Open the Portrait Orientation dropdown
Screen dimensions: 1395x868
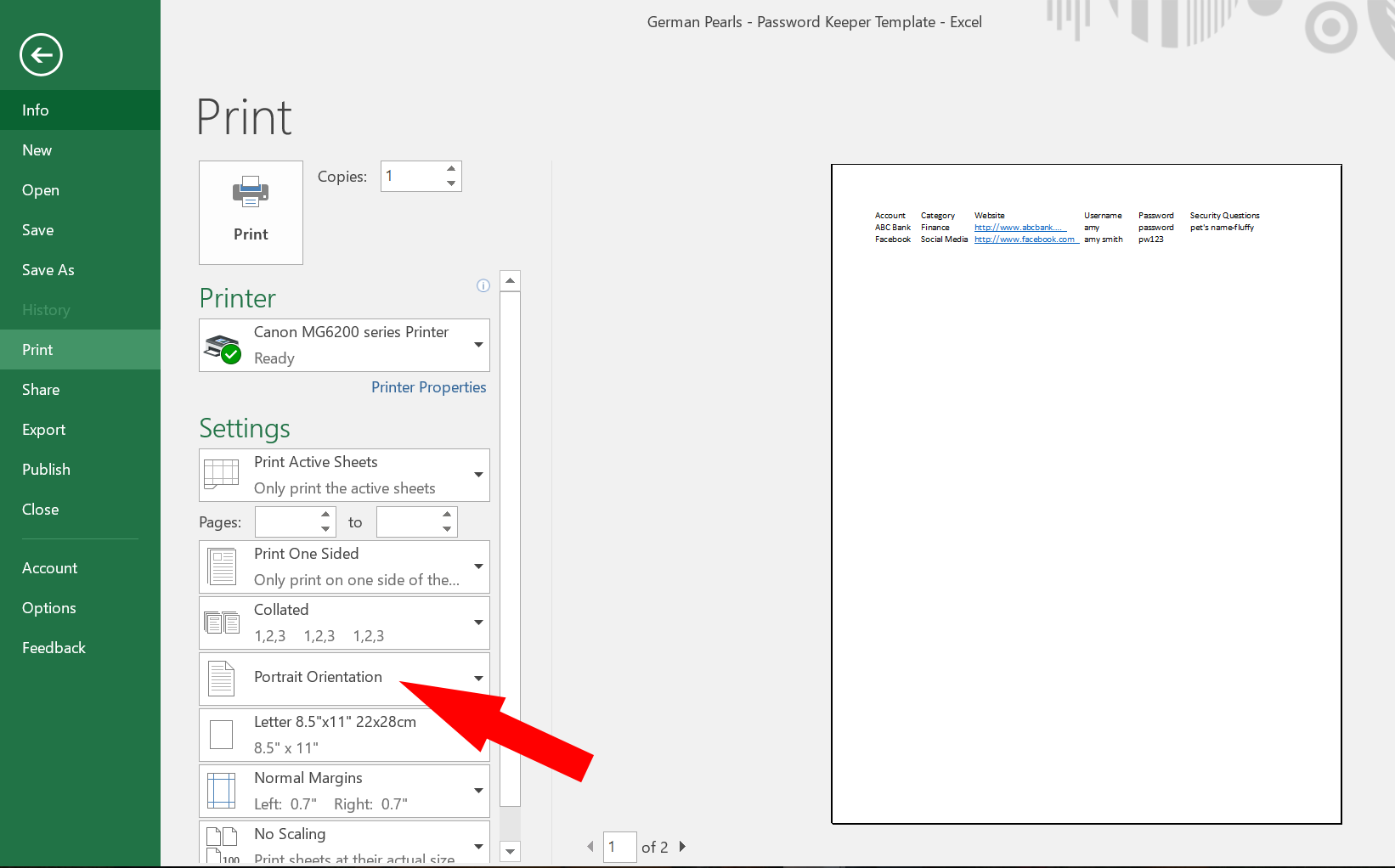477,678
